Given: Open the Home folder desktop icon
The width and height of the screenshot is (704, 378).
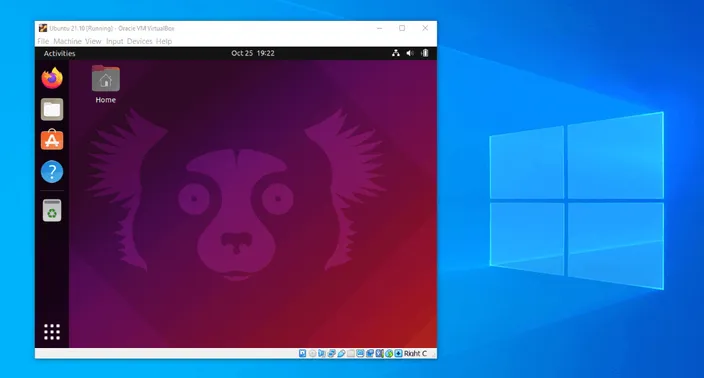Looking at the screenshot, I should pos(106,79).
